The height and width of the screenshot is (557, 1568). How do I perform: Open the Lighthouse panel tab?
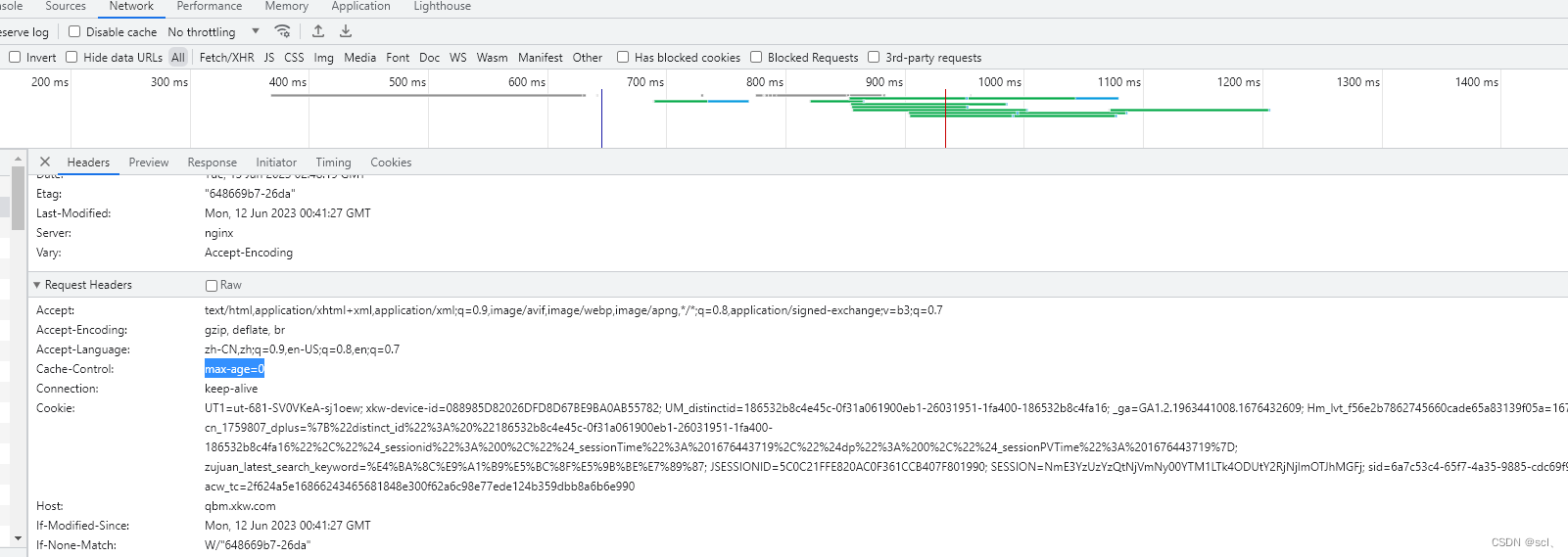point(442,6)
